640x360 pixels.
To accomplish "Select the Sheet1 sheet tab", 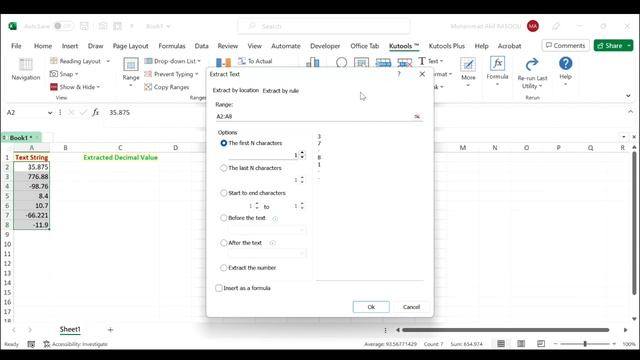I will coord(70,329).
